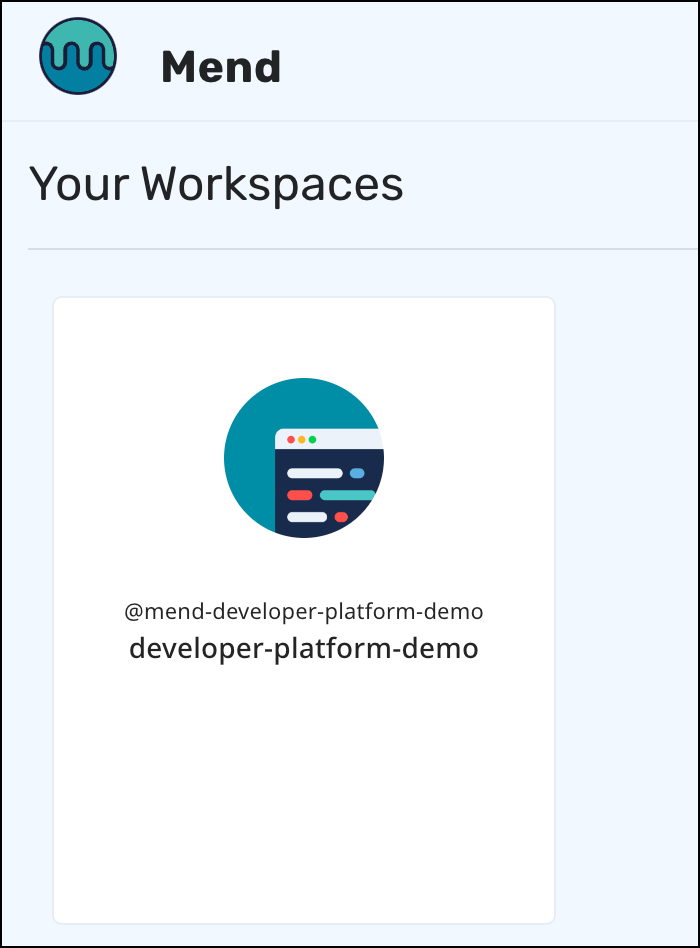Click the header bar area right of Mend

click(x=500, y=62)
